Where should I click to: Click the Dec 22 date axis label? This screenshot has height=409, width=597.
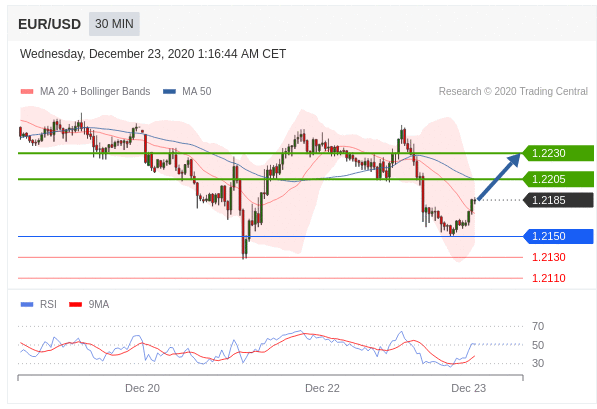pos(322,388)
